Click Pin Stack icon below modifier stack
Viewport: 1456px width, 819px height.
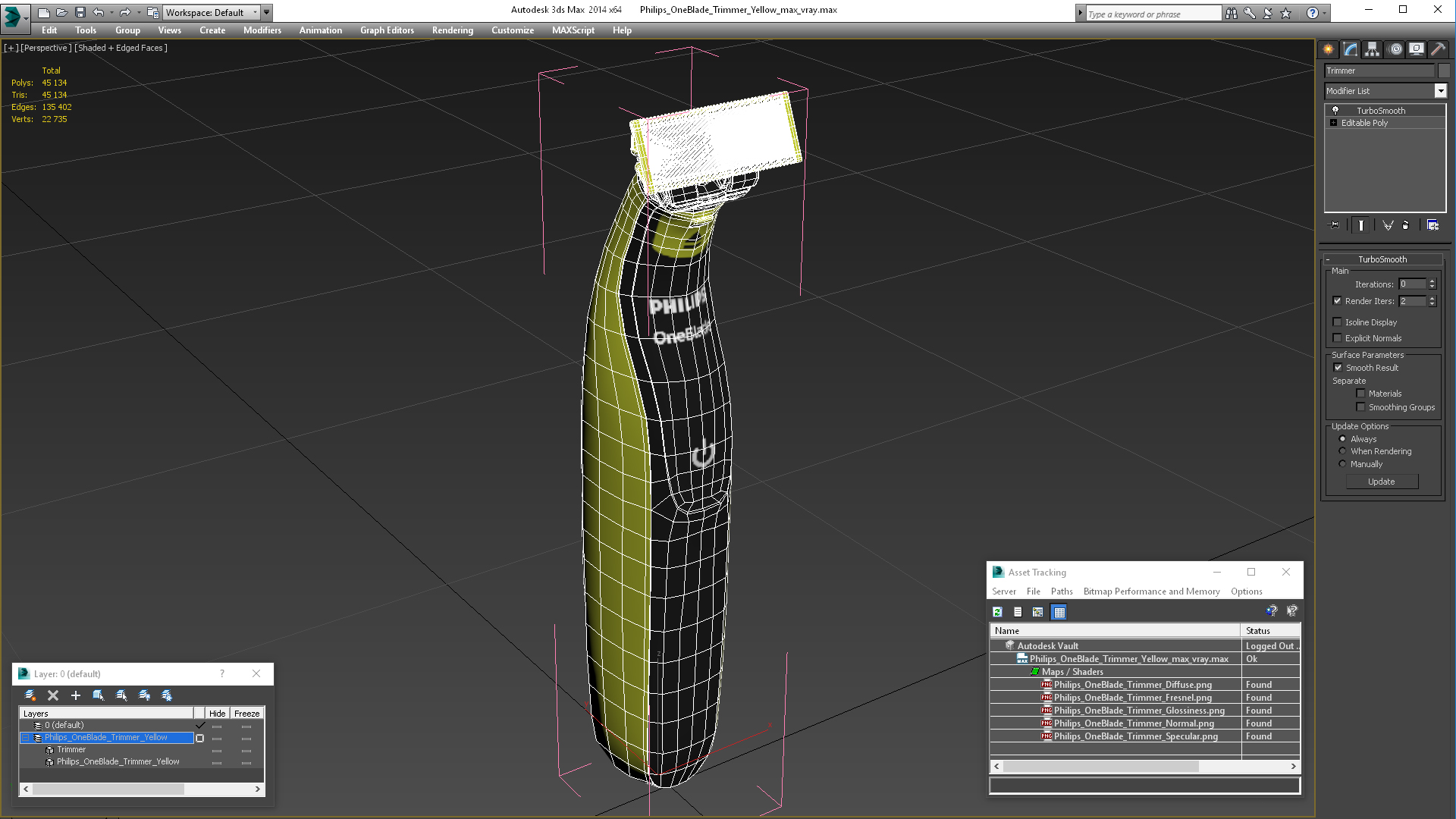tap(1335, 225)
